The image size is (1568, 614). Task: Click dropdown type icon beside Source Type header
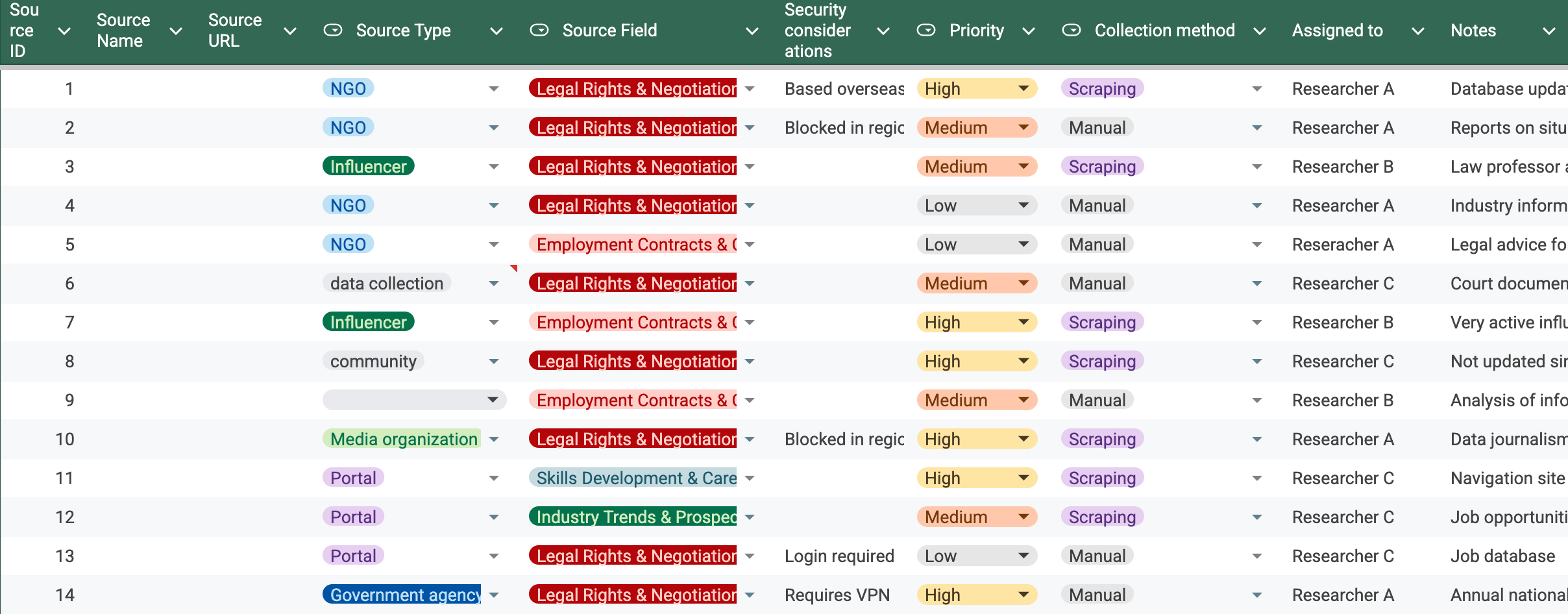[333, 31]
